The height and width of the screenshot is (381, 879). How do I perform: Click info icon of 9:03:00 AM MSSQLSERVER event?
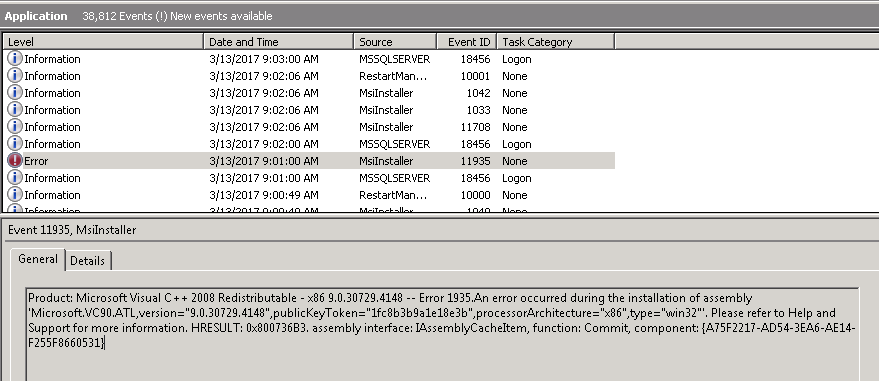(15, 59)
